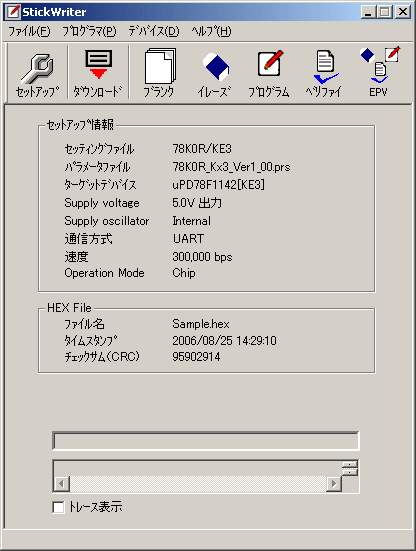The image size is (416, 551).
Task: Open the ヘルプ(H) menu
Action: pos(212,32)
